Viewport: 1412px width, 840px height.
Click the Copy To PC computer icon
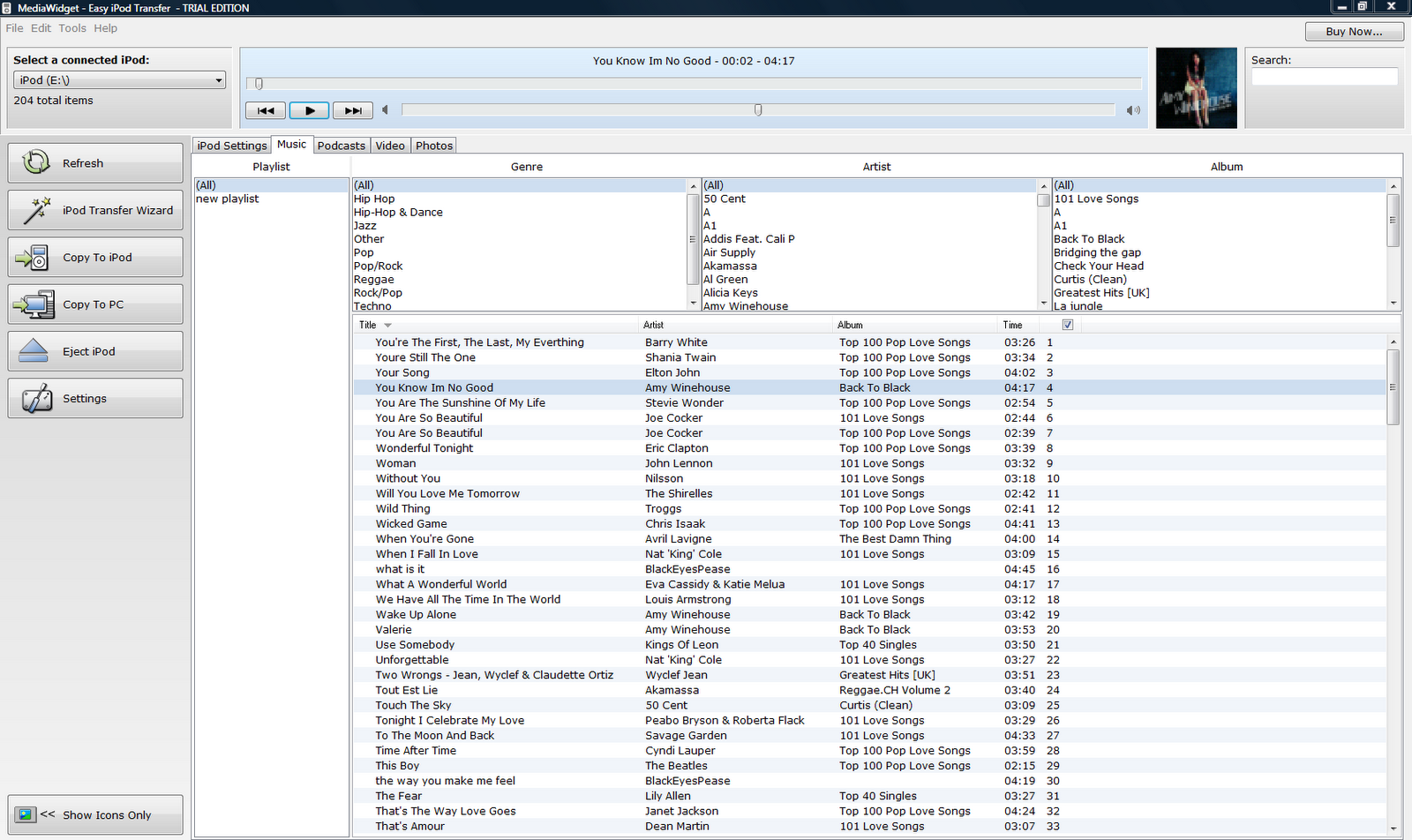coord(34,304)
